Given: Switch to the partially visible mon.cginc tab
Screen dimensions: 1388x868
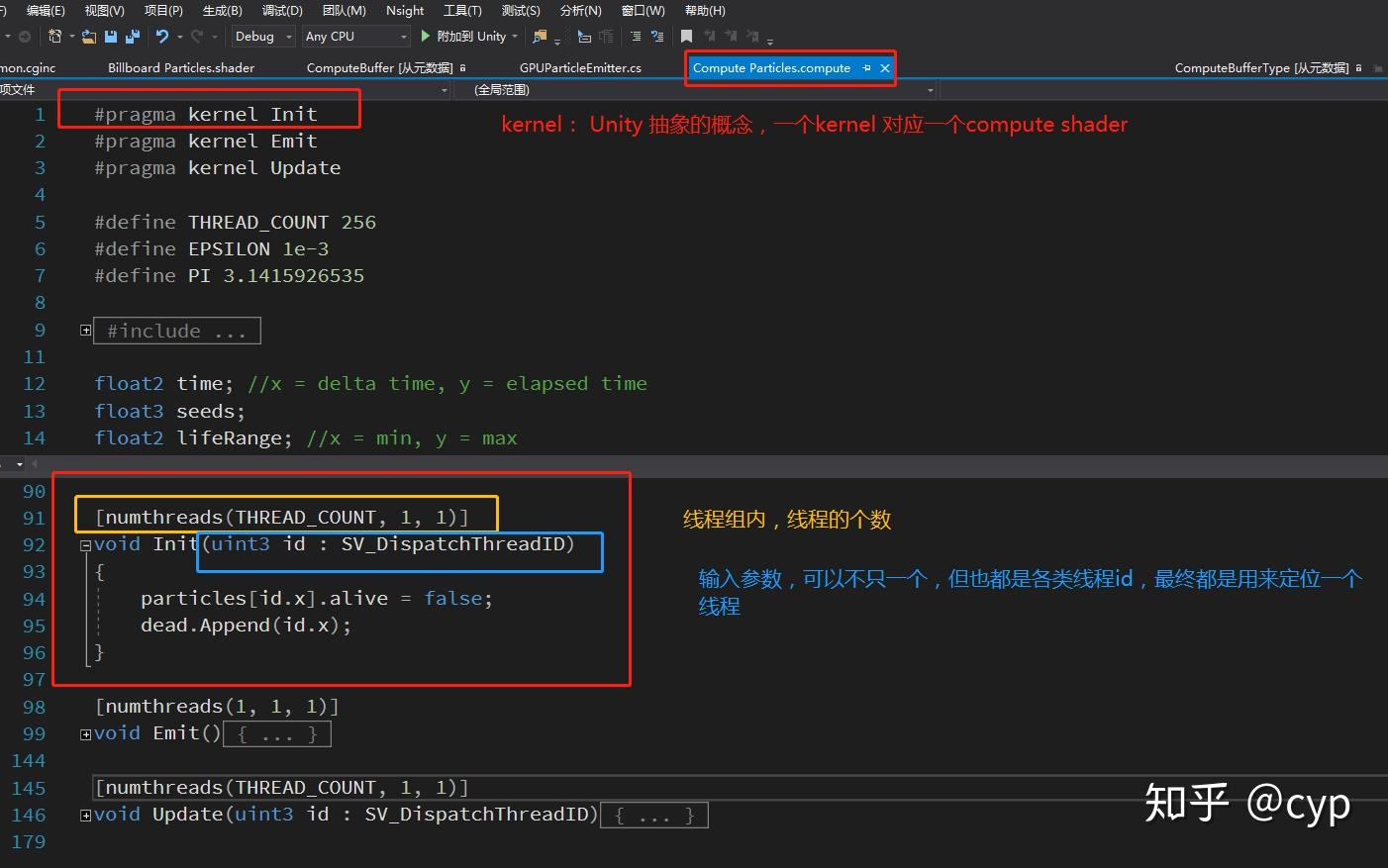Looking at the screenshot, I should coord(28,68).
